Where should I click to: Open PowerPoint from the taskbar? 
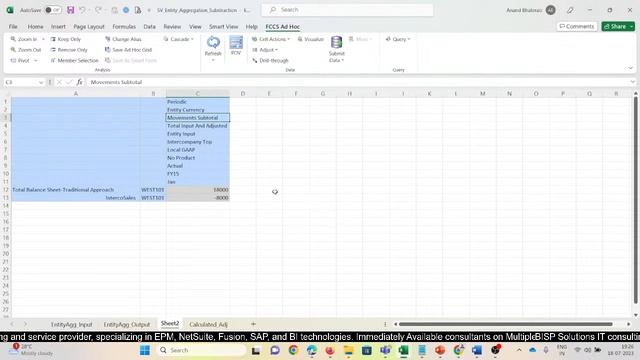pyautogui.click(x=440, y=350)
